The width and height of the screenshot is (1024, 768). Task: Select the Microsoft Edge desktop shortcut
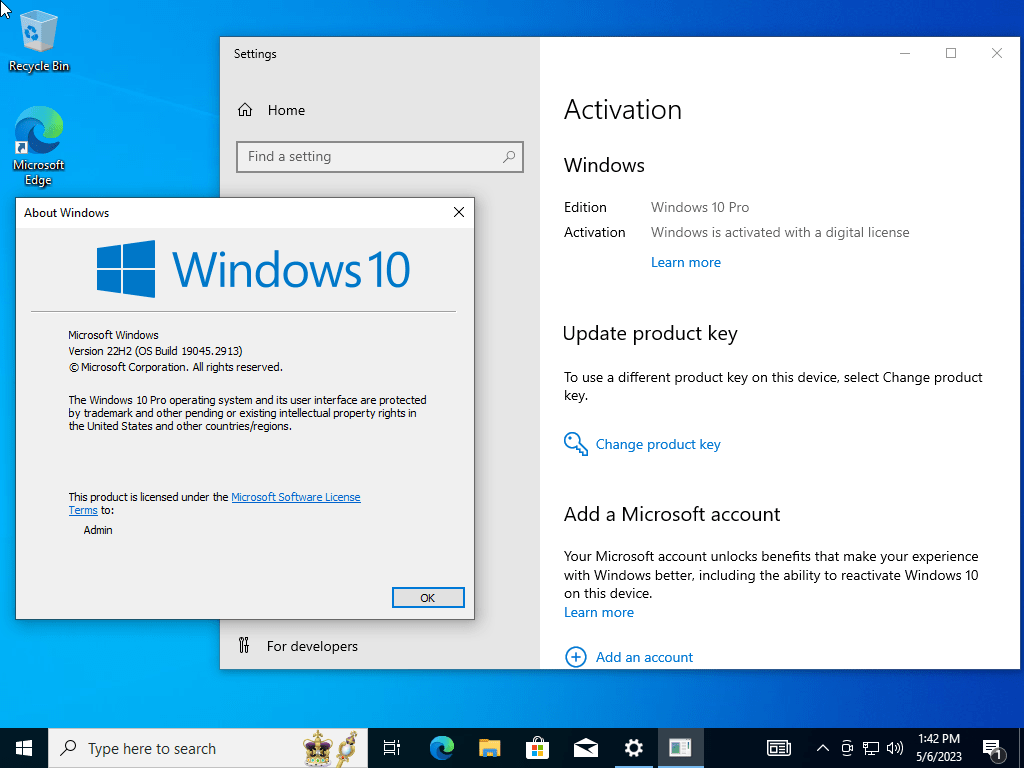(x=39, y=146)
